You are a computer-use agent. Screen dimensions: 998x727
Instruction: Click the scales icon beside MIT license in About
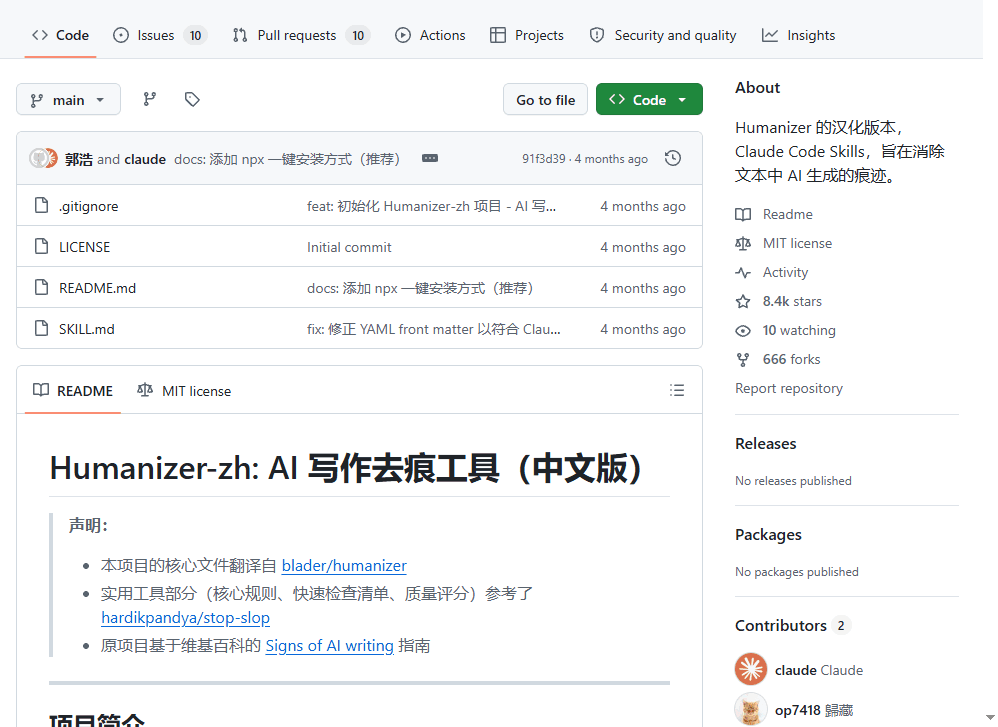pyautogui.click(x=743, y=243)
